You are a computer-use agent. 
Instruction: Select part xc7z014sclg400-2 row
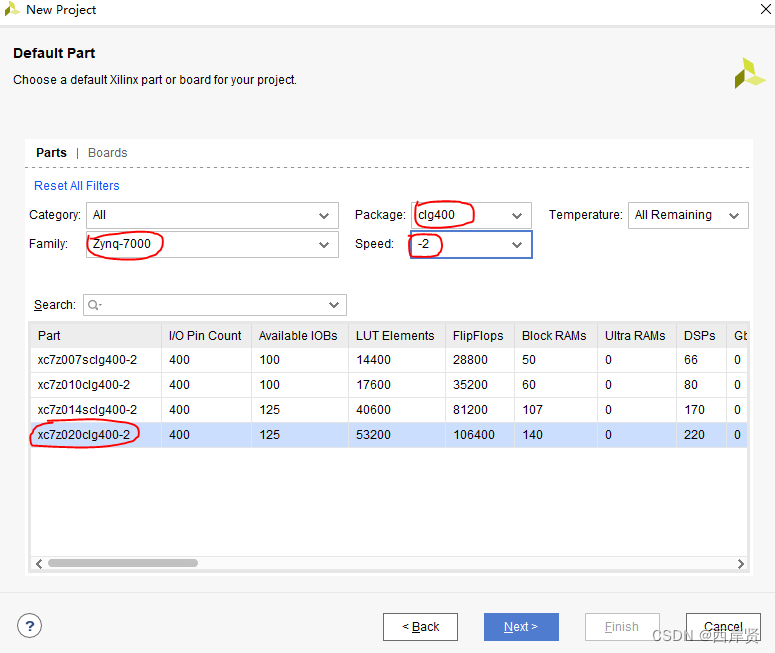(388, 410)
